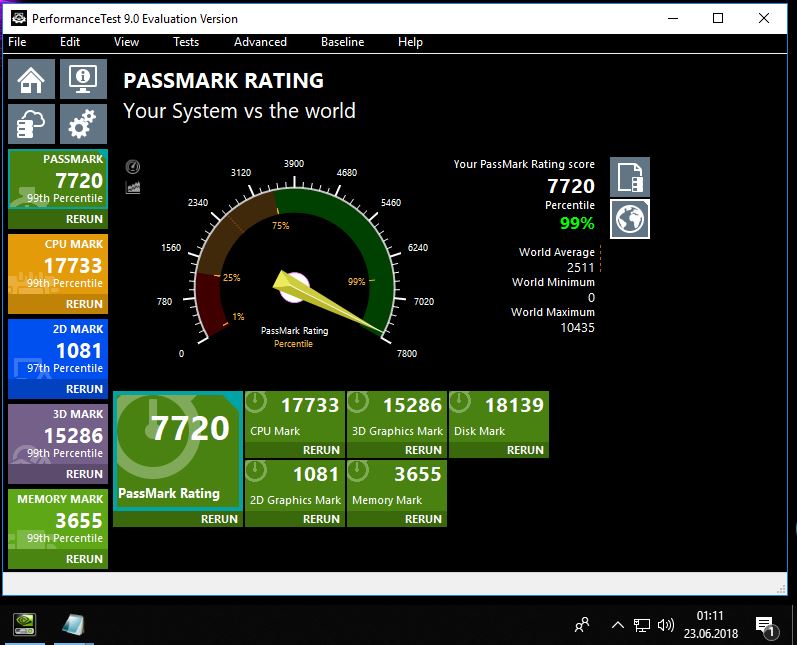Select the MEMORY MARK 3655 sidebar tile
This screenshot has height=645, width=797.
(x=58, y=519)
